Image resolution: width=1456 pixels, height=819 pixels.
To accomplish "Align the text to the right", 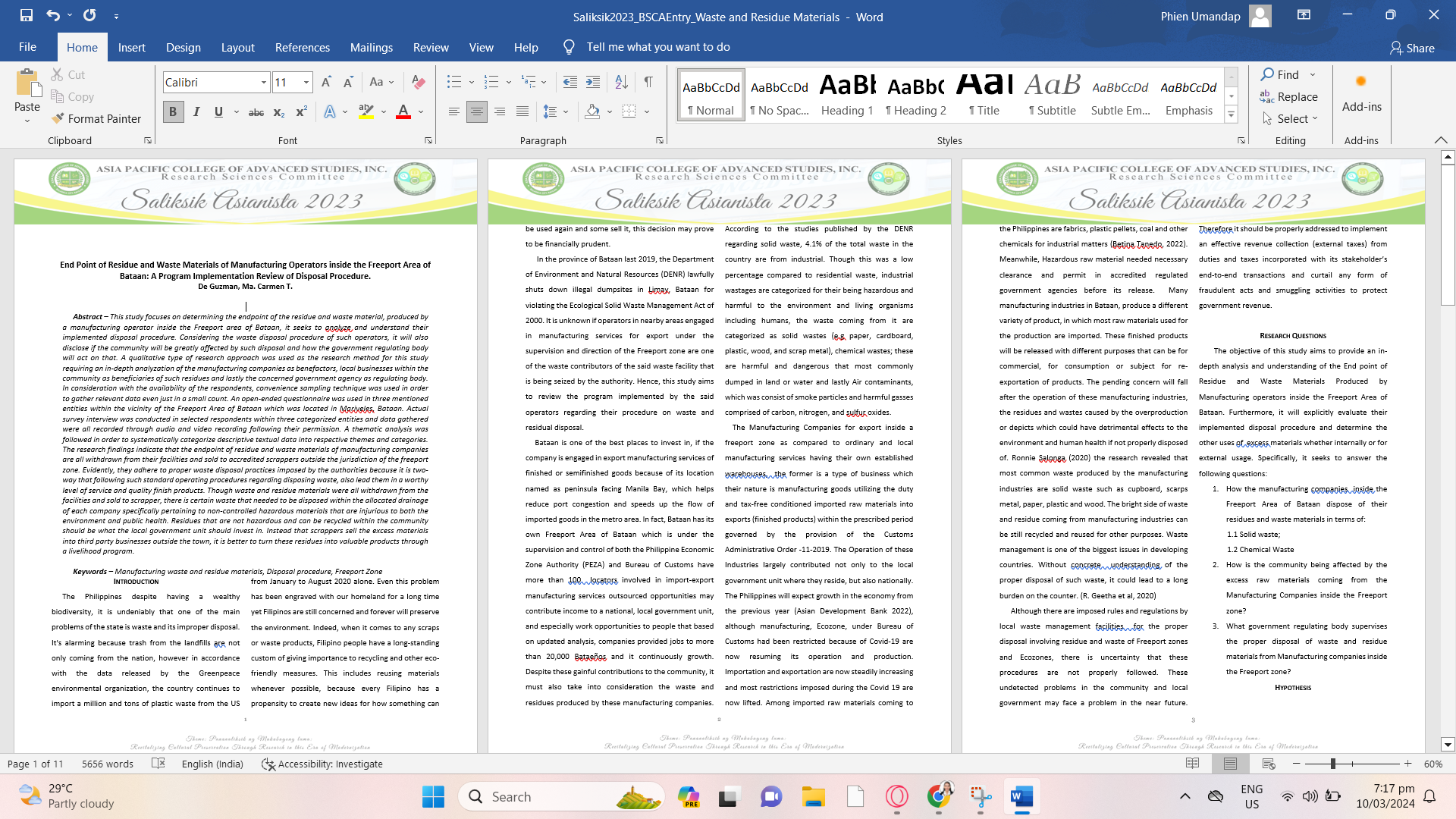I will (x=500, y=111).
